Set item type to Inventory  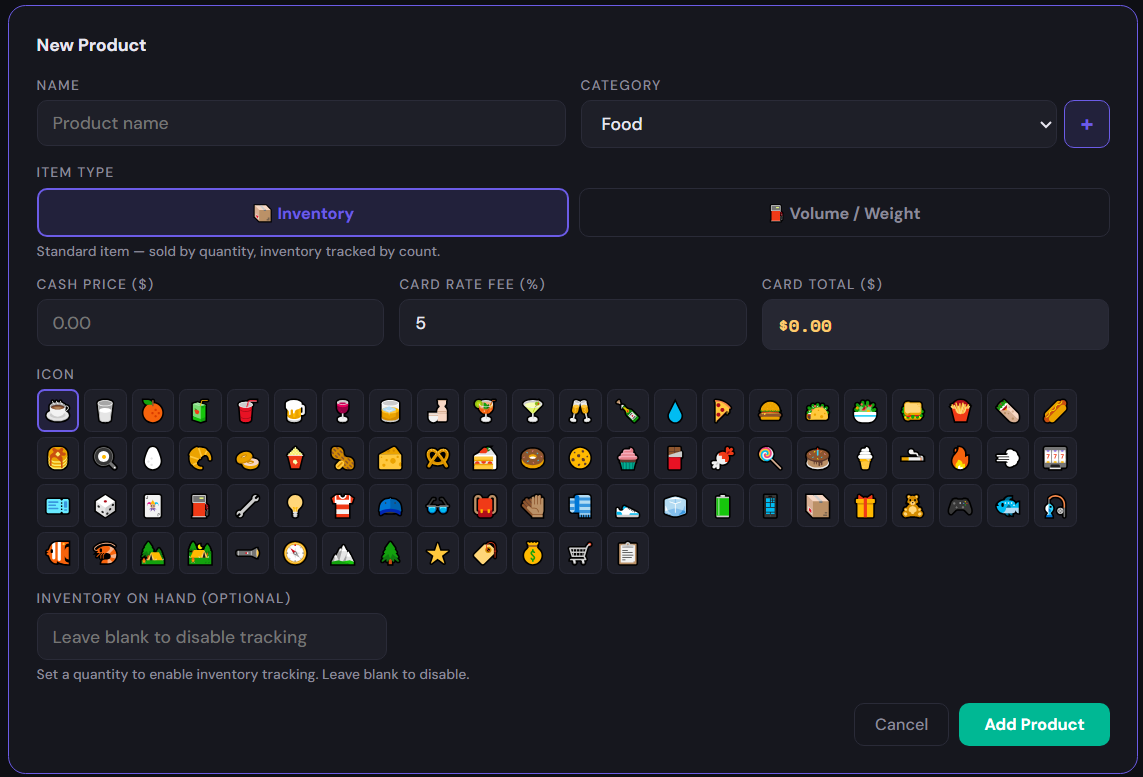[303, 213]
